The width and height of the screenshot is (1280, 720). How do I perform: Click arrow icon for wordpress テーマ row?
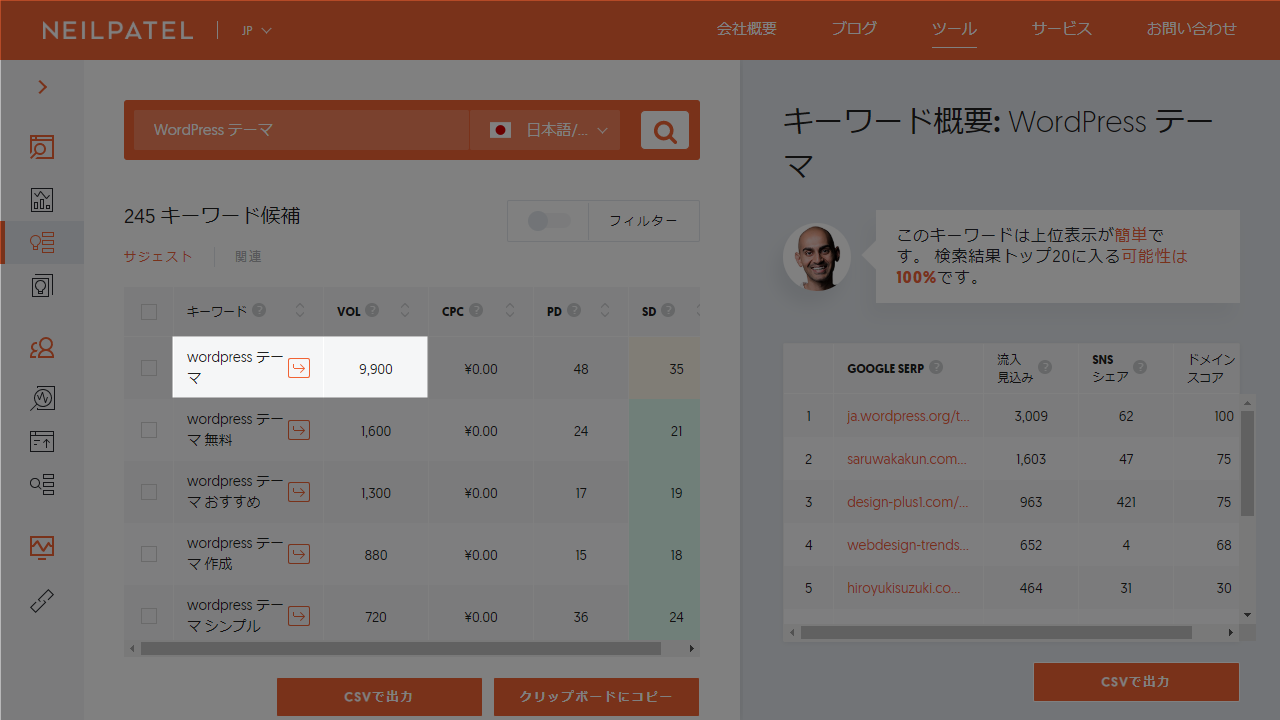point(299,368)
